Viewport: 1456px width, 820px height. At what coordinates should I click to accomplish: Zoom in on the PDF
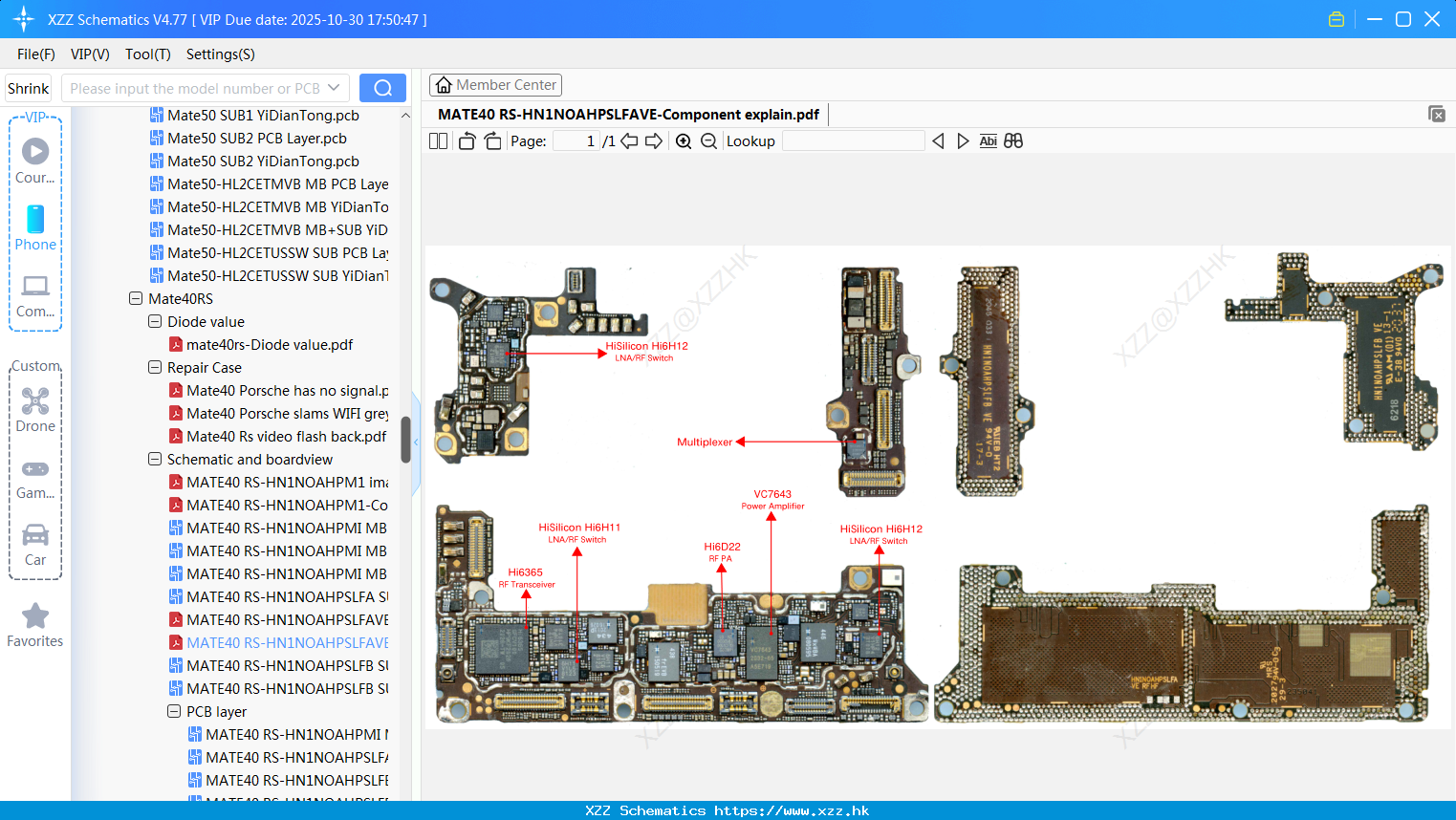684,141
